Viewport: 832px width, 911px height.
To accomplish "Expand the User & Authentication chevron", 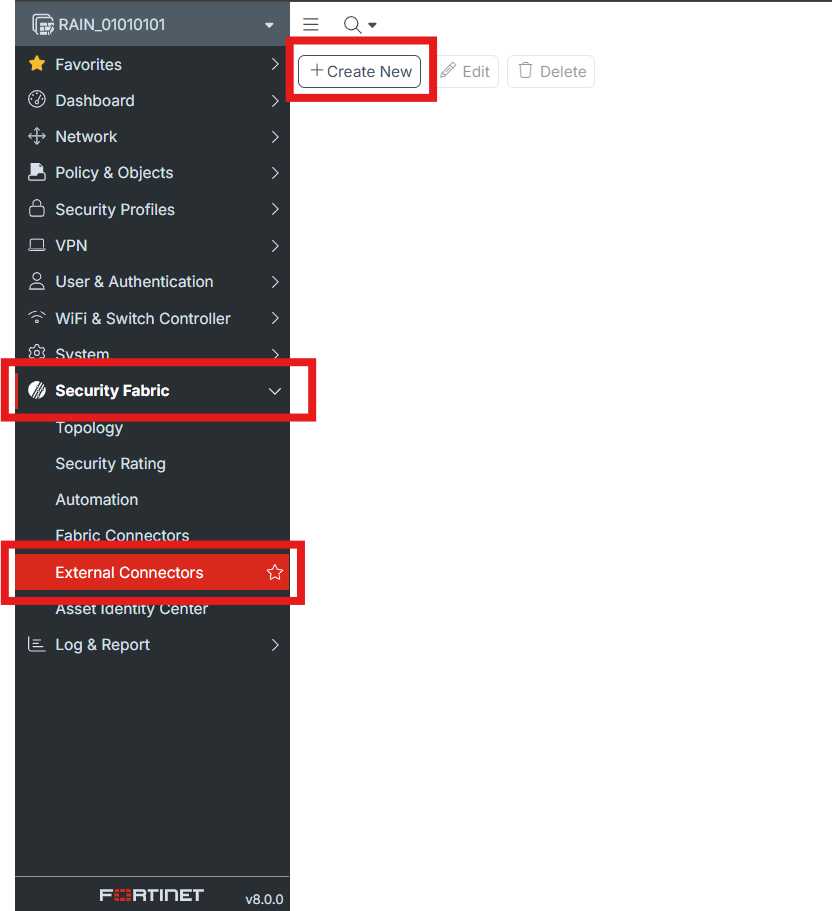I will point(275,282).
